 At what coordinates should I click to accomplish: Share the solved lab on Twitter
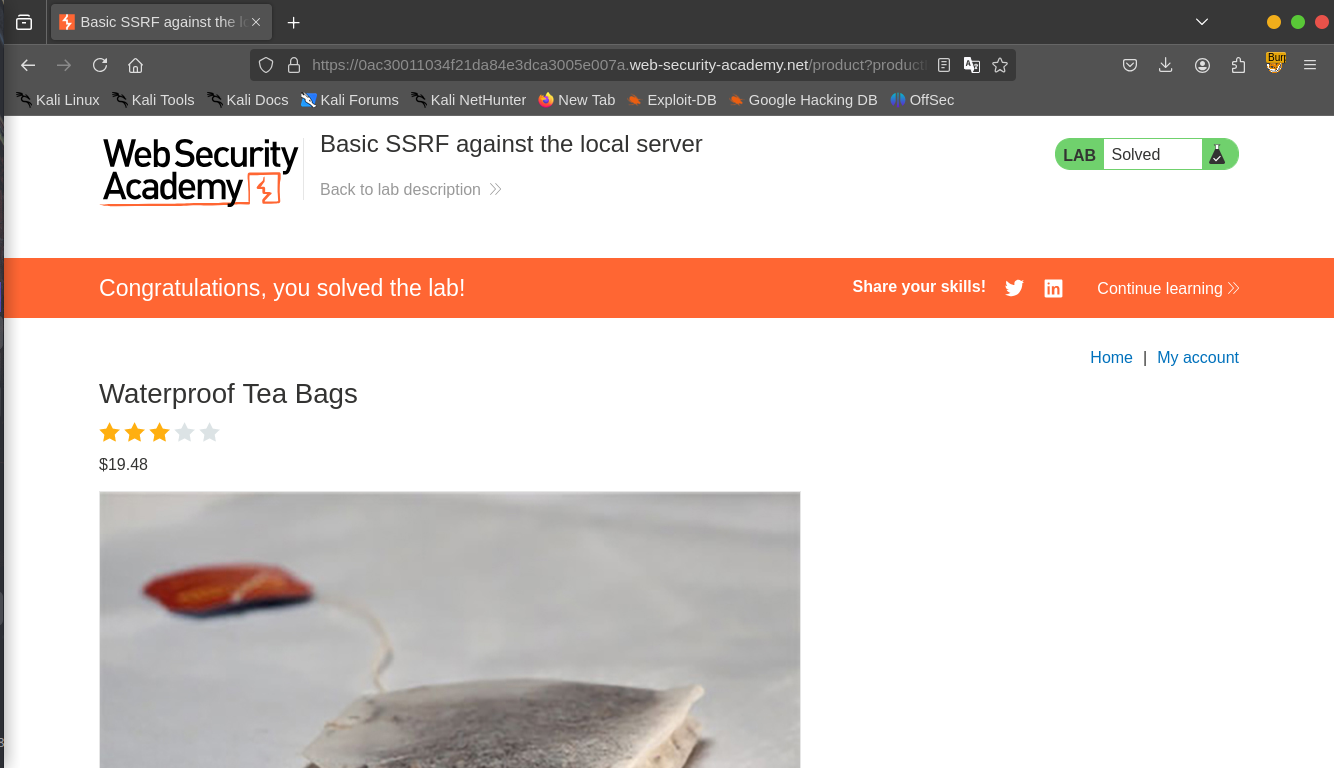point(1014,288)
